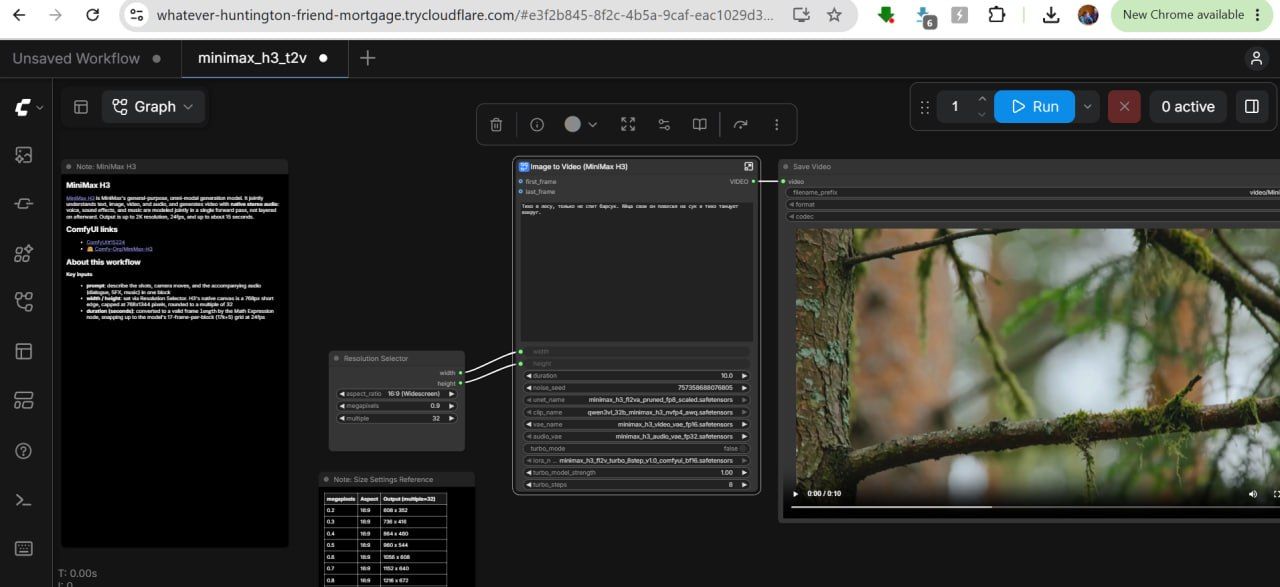The image size is (1280, 587).
Task: Change the unet_name model selector
Action: tap(636, 400)
